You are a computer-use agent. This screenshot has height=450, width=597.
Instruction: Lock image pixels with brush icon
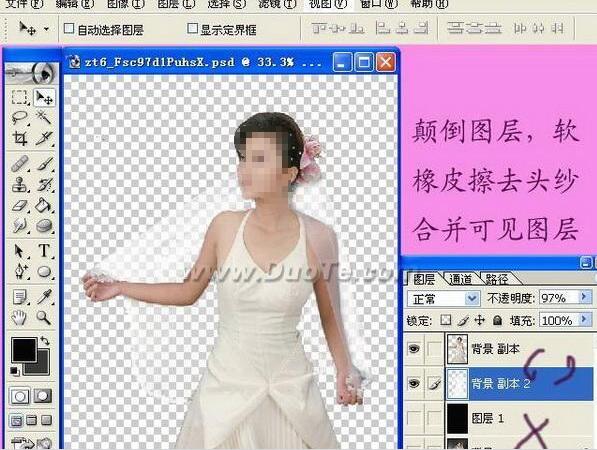462,321
